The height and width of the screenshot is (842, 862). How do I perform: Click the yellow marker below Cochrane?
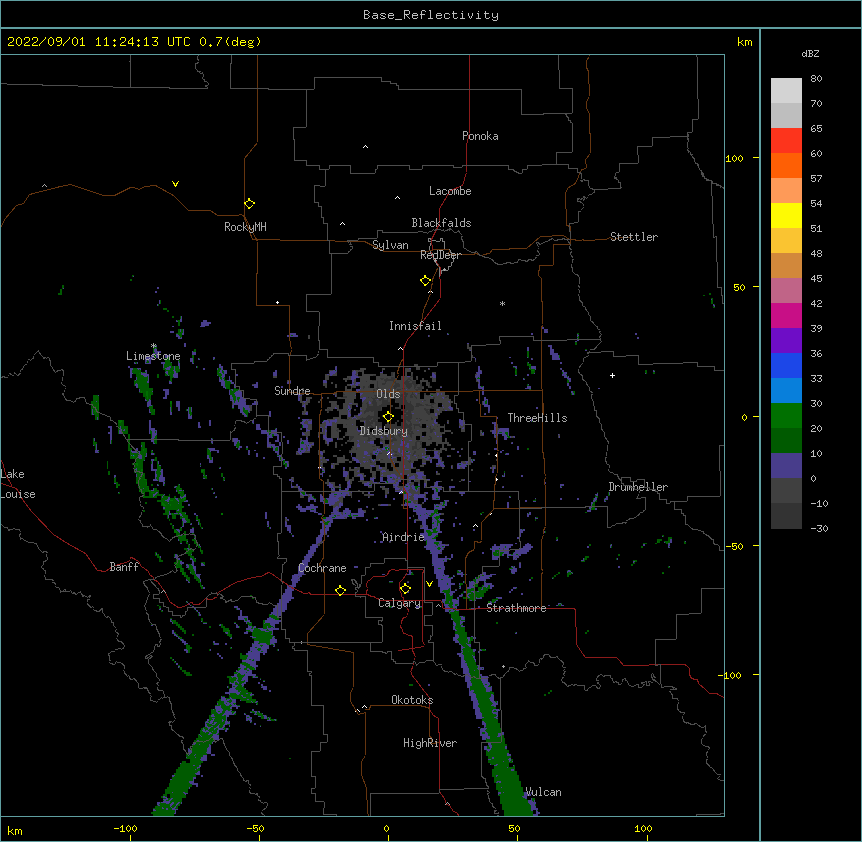click(x=340, y=590)
